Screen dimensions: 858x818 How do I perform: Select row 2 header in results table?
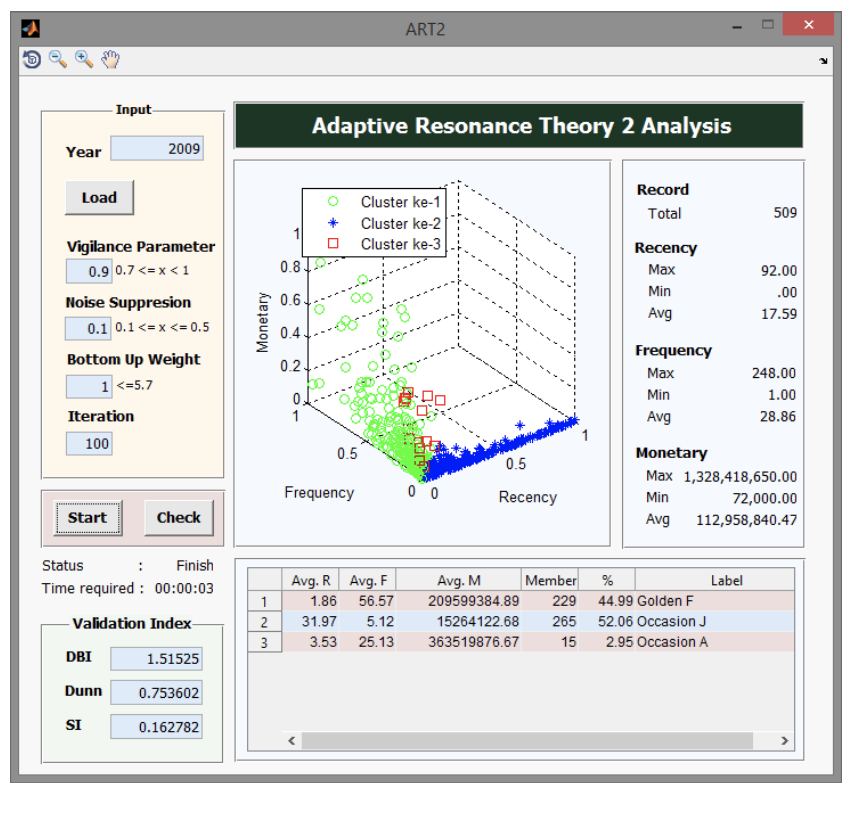click(265, 622)
